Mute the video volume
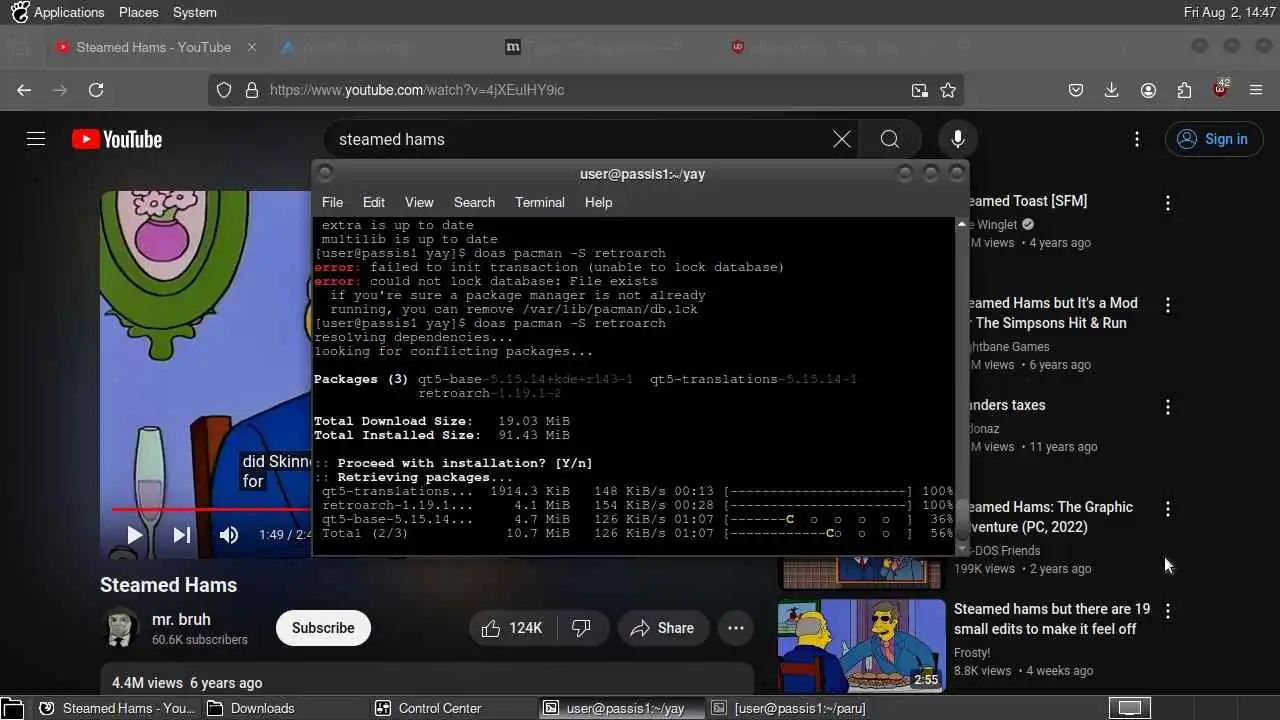This screenshot has height=720, width=1280. pos(229,535)
